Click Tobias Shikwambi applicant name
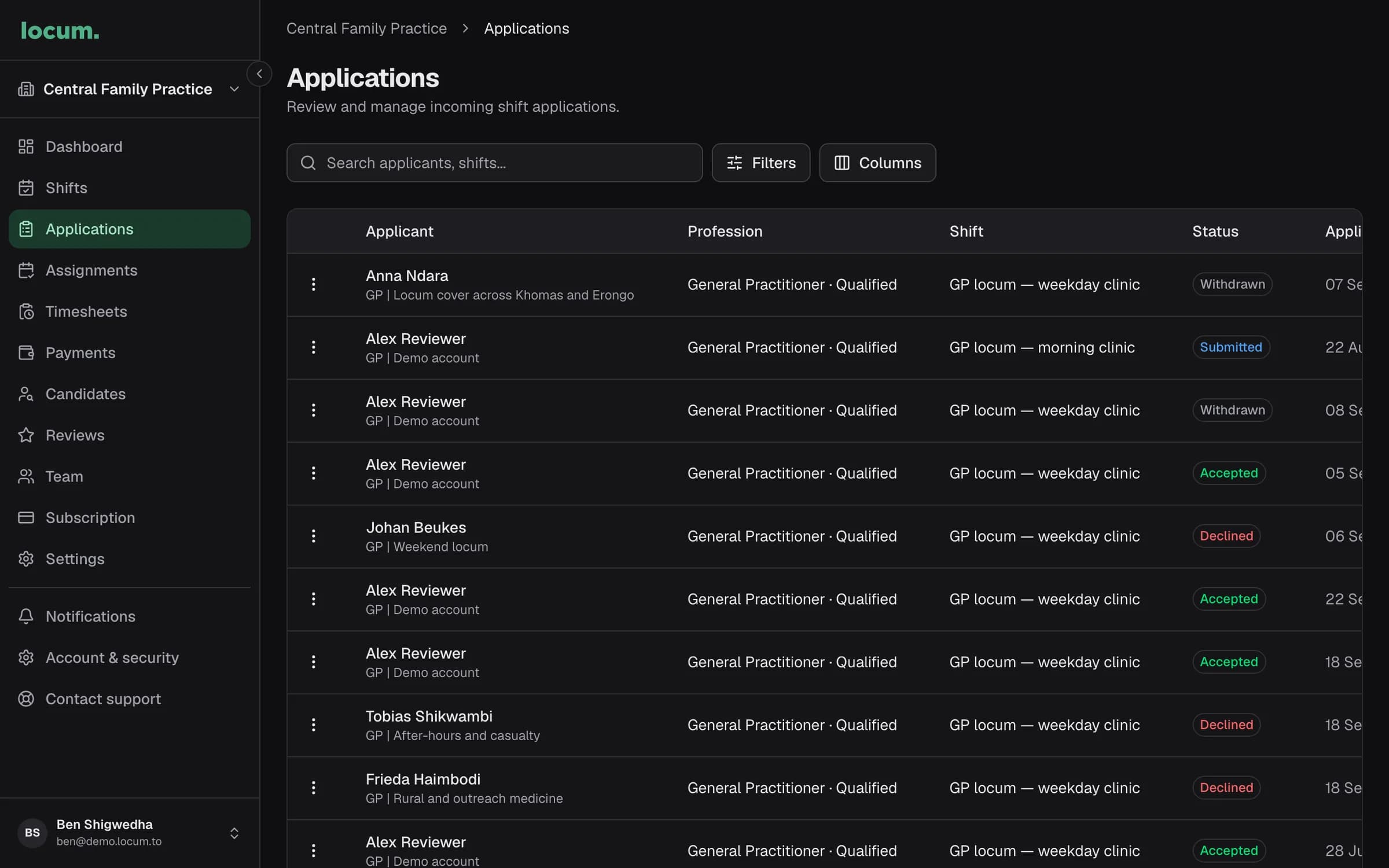This screenshot has width=1389, height=868. 429,716
